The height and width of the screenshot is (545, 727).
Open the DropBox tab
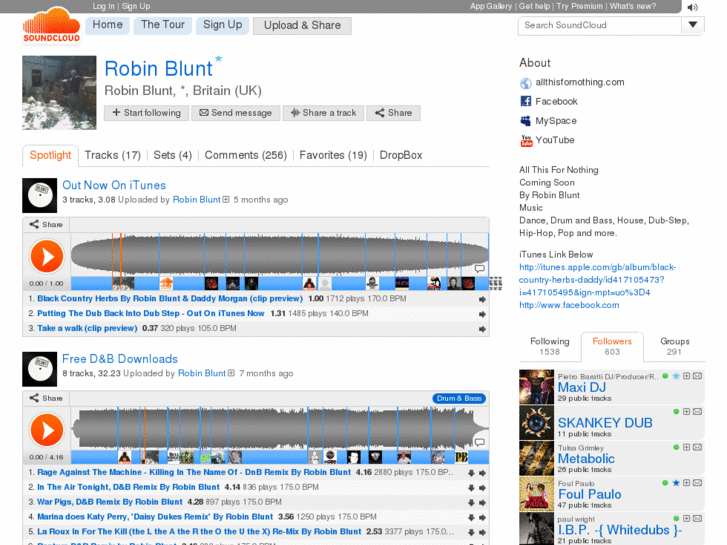[x=401, y=155]
